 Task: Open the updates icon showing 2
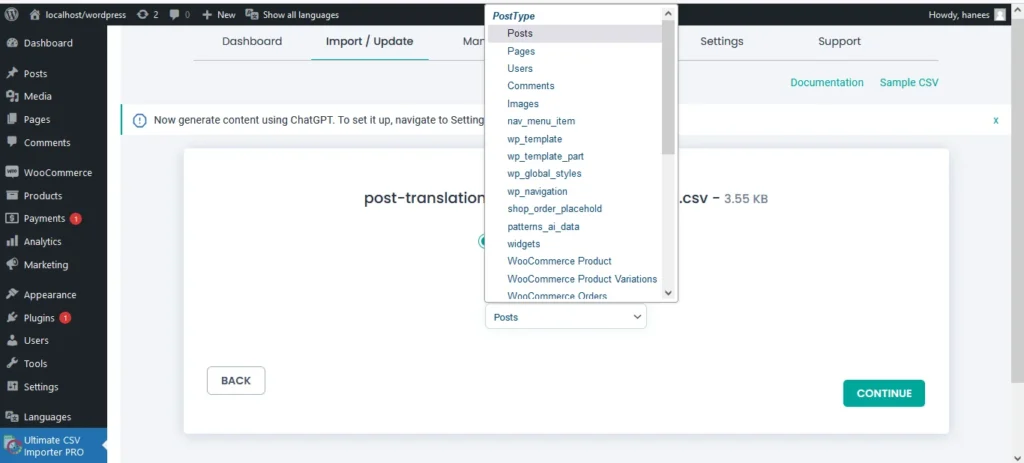coord(142,14)
